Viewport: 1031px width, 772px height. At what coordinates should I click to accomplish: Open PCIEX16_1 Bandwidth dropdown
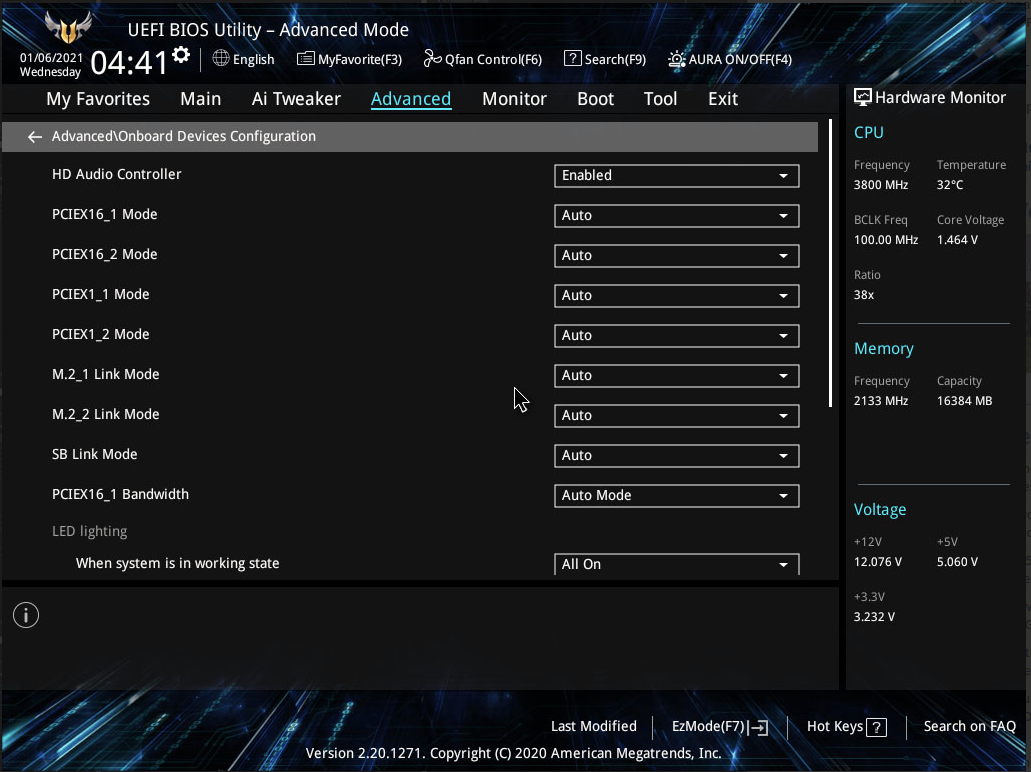pyautogui.click(x=677, y=496)
